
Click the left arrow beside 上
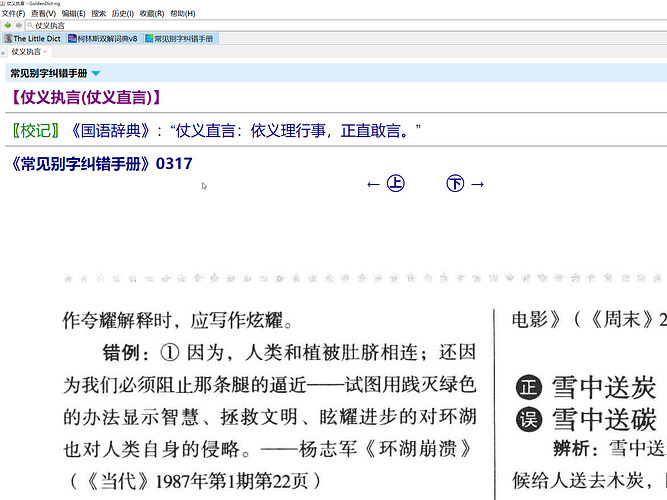(x=373, y=184)
